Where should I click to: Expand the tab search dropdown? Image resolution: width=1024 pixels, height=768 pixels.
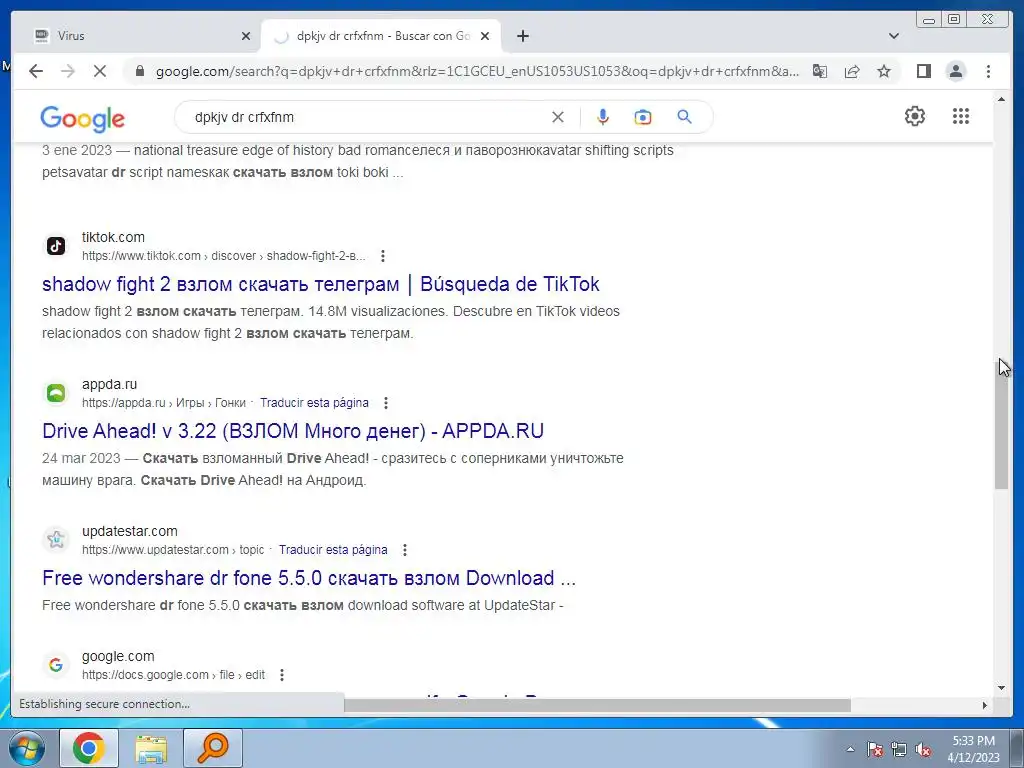click(x=894, y=36)
